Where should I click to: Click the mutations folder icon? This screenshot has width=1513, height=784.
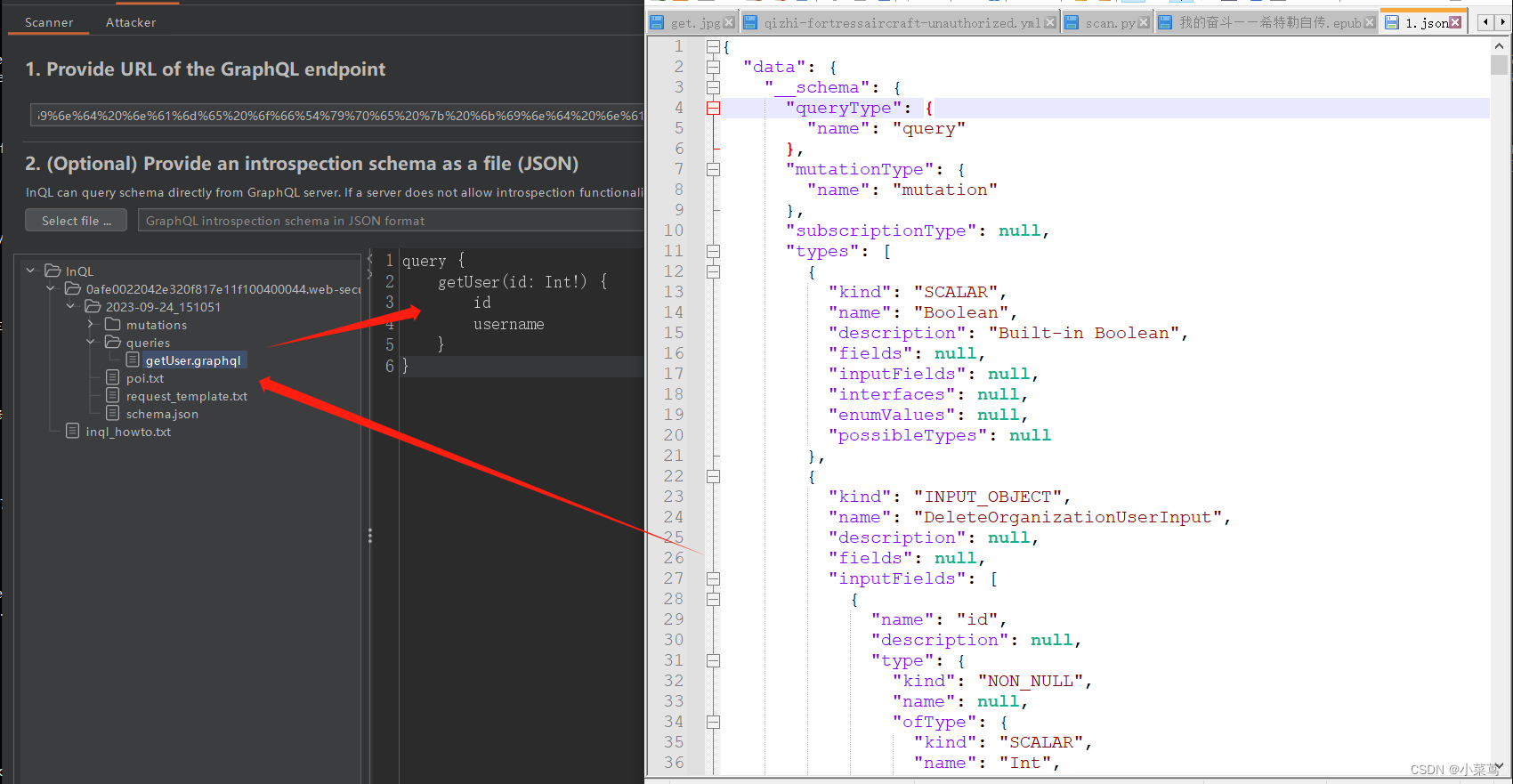coord(113,324)
